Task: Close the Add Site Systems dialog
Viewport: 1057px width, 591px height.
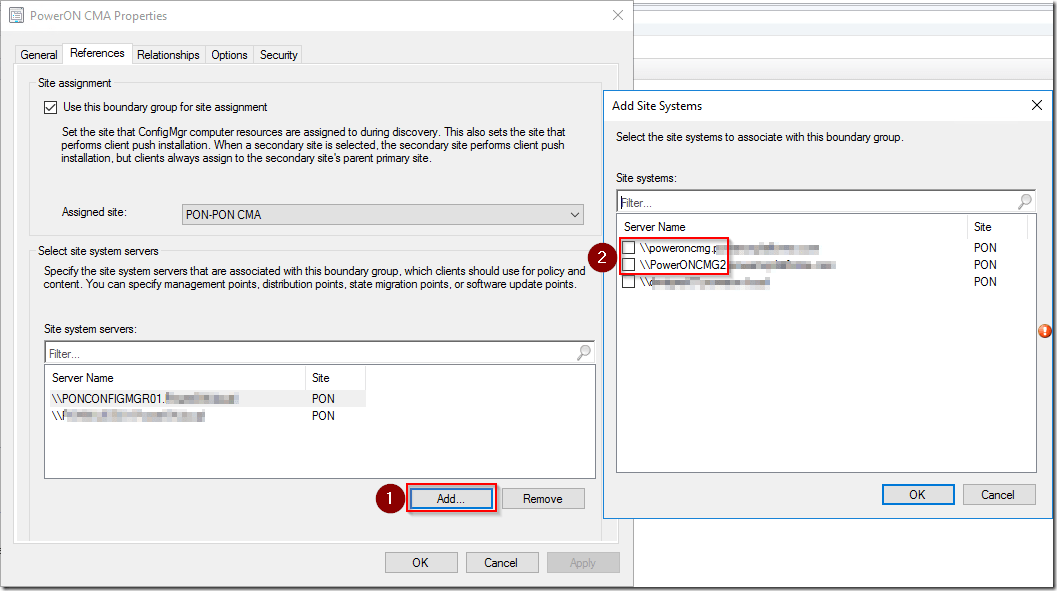Action: [x=1036, y=105]
